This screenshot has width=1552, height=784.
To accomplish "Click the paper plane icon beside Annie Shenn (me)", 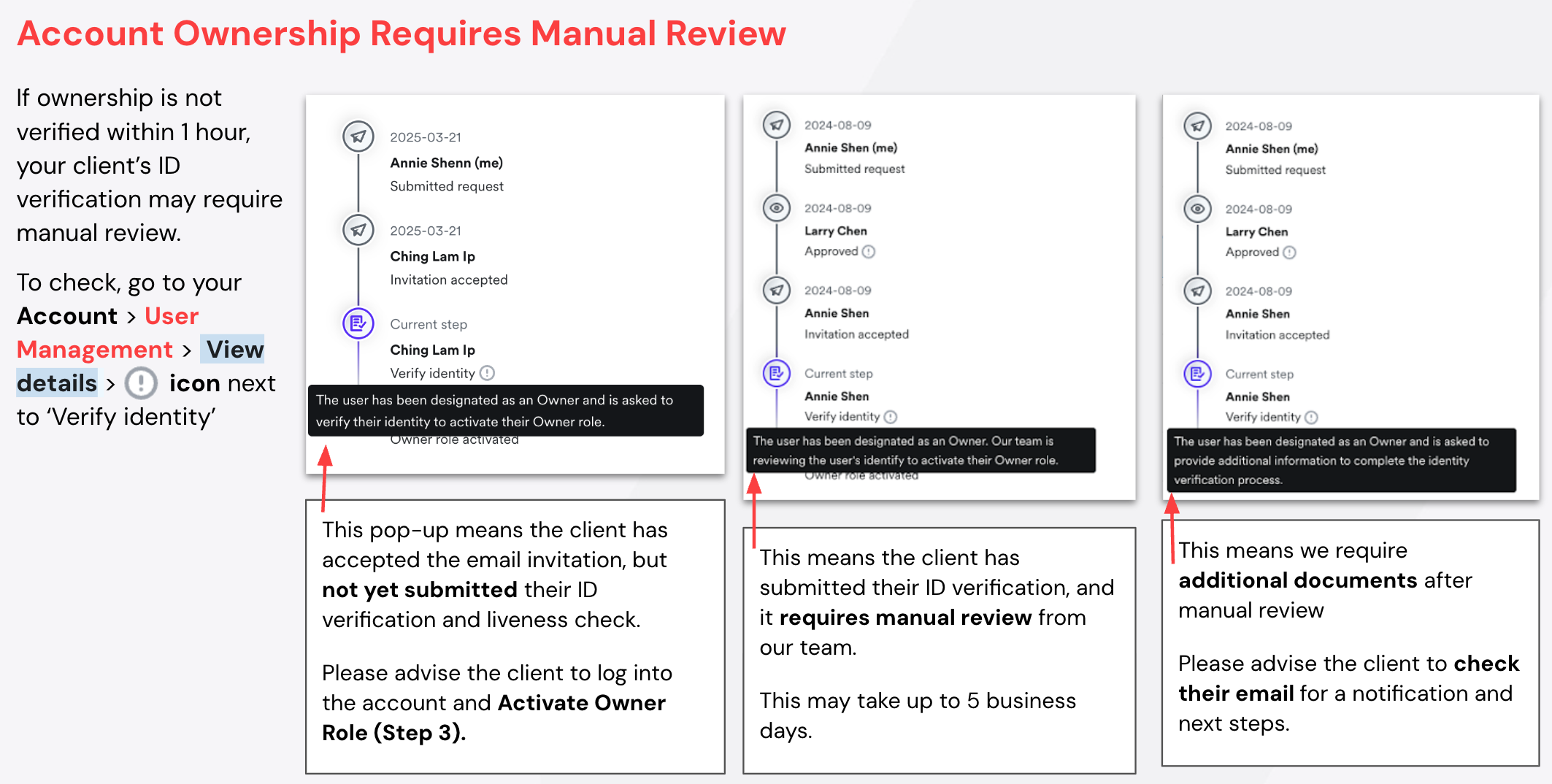I will point(358,137).
